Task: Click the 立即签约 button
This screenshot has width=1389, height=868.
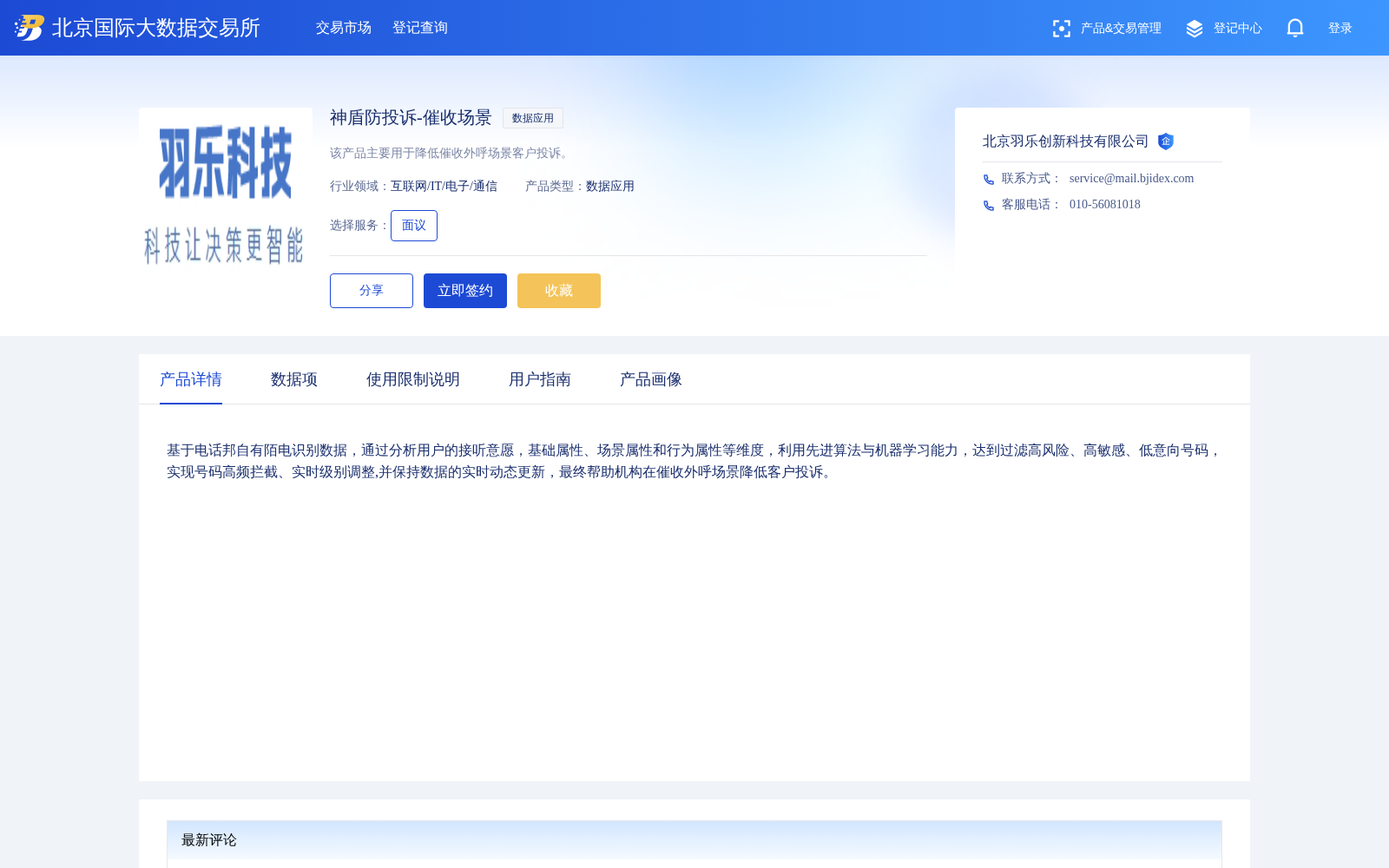Action: [x=465, y=291]
